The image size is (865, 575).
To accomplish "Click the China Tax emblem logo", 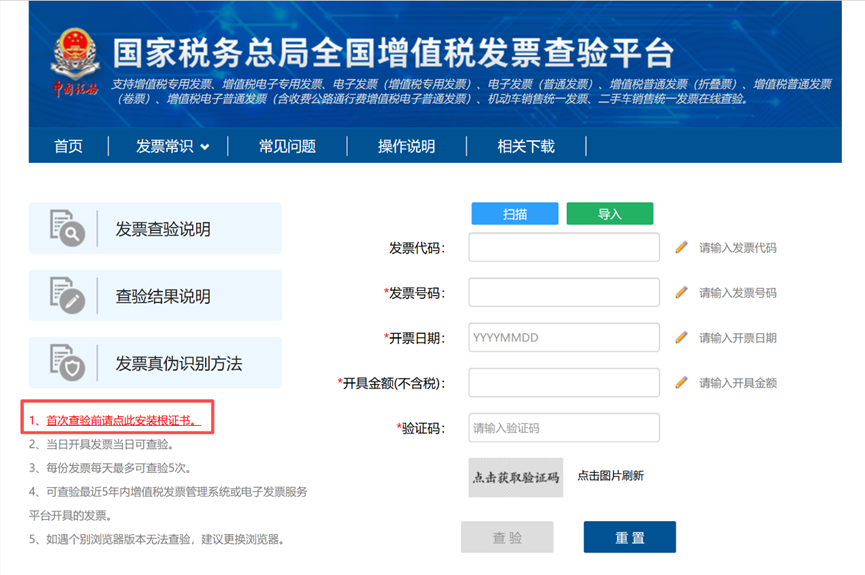I will pyautogui.click(x=75, y=63).
